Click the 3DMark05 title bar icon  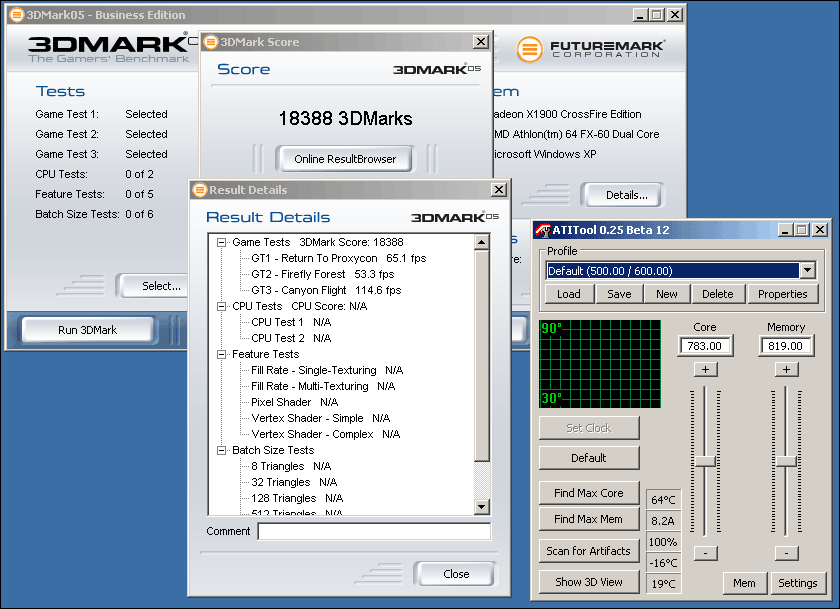click(17, 15)
